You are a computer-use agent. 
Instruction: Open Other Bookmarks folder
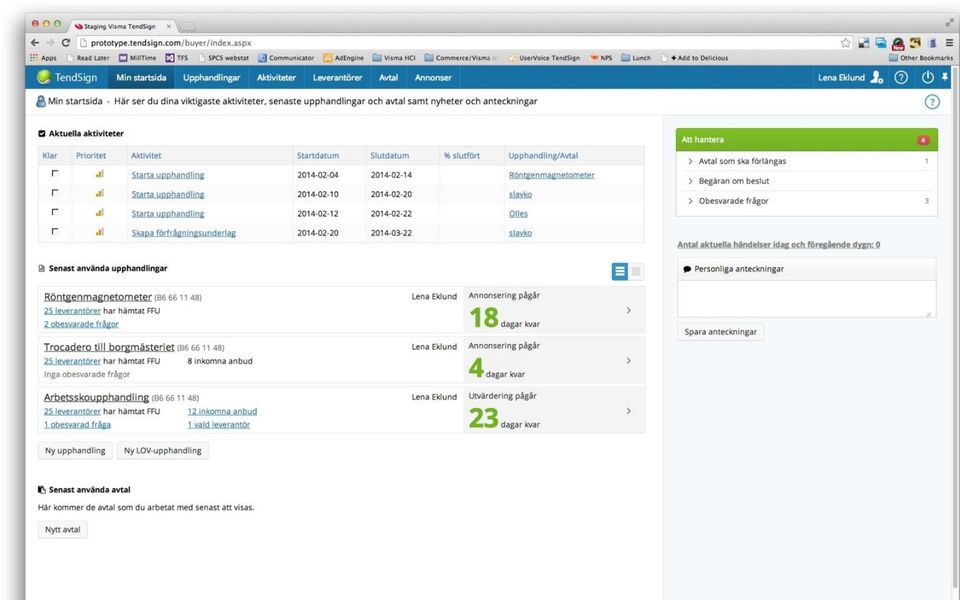coord(921,58)
